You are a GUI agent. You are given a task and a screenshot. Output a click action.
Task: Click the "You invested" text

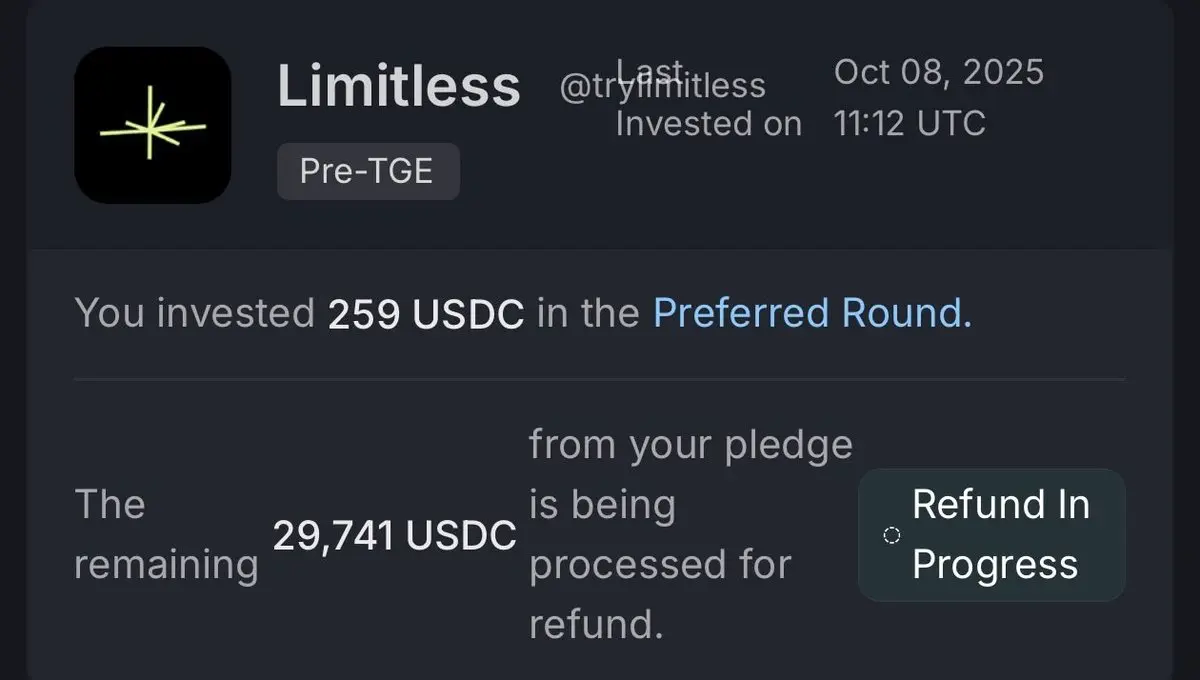pyautogui.click(x=195, y=313)
